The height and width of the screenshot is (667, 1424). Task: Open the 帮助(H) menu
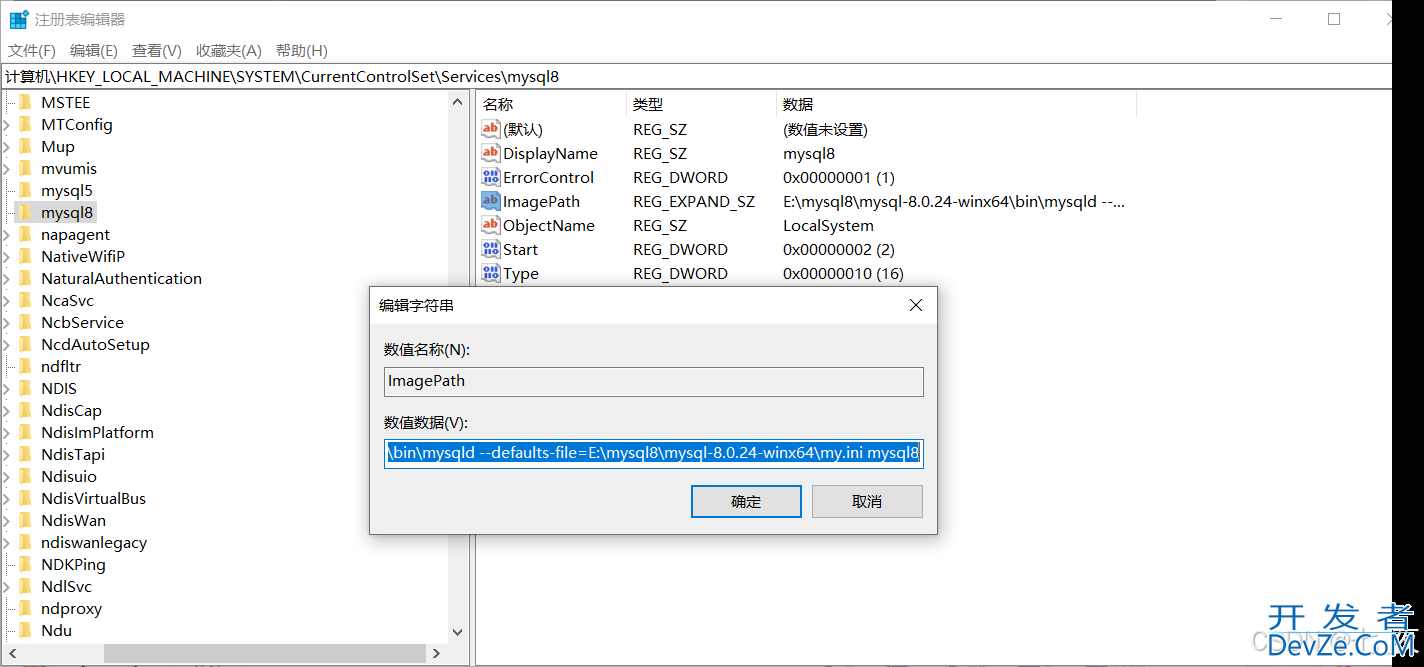(302, 50)
